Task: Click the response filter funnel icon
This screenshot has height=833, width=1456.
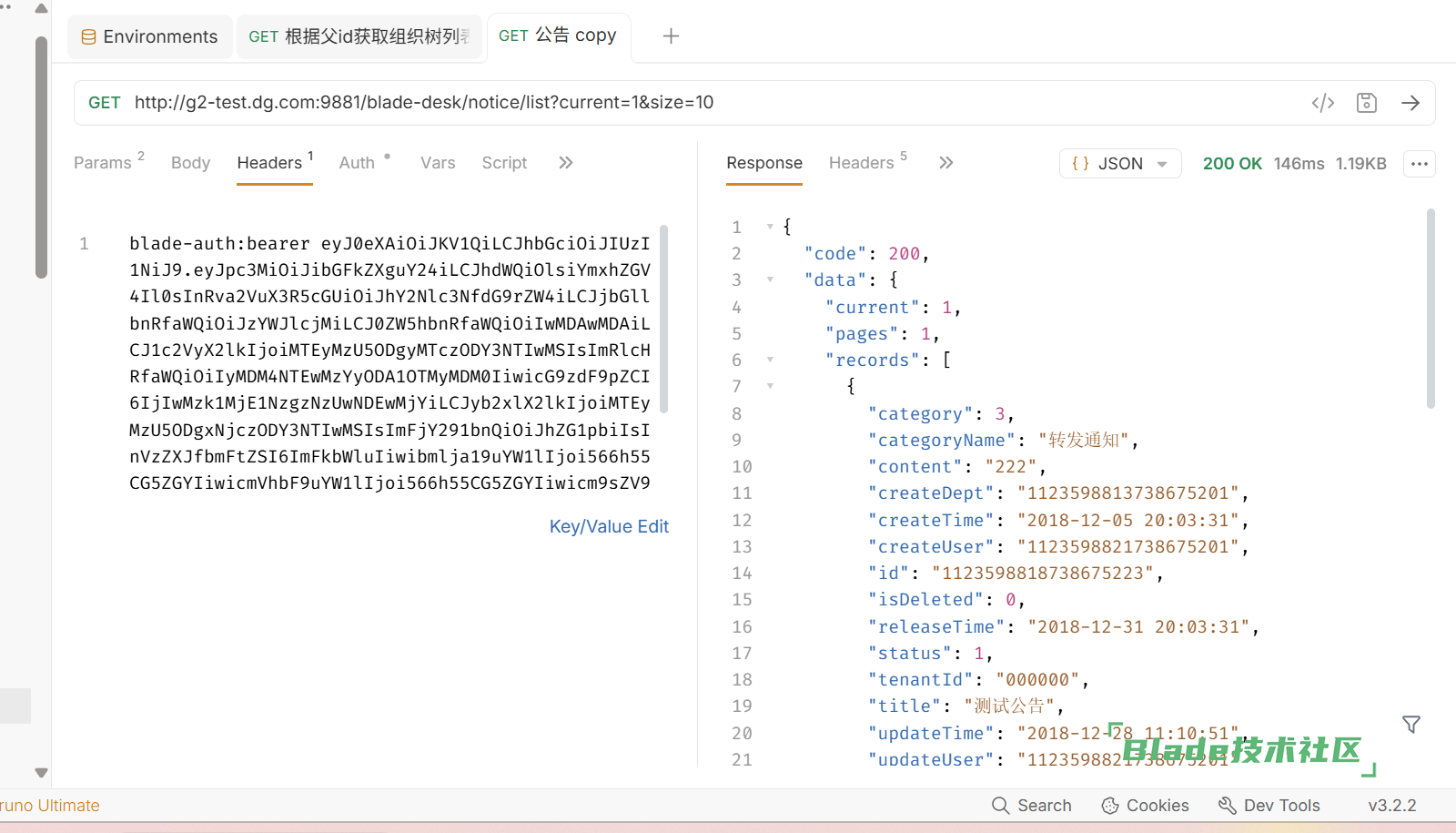Action: click(1410, 725)
